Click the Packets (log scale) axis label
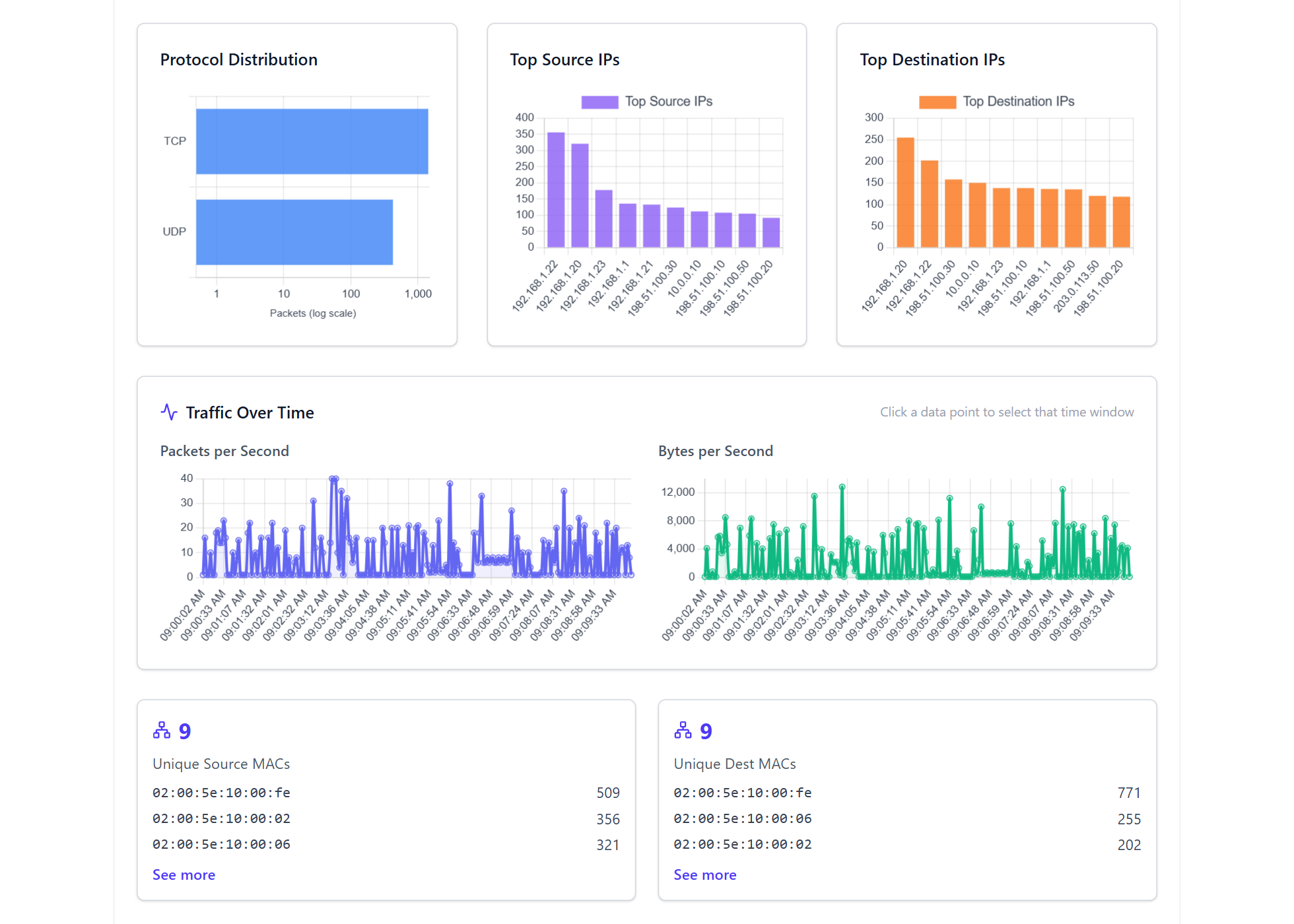This screenshot has height=924, width=1294. coord(313,313)
